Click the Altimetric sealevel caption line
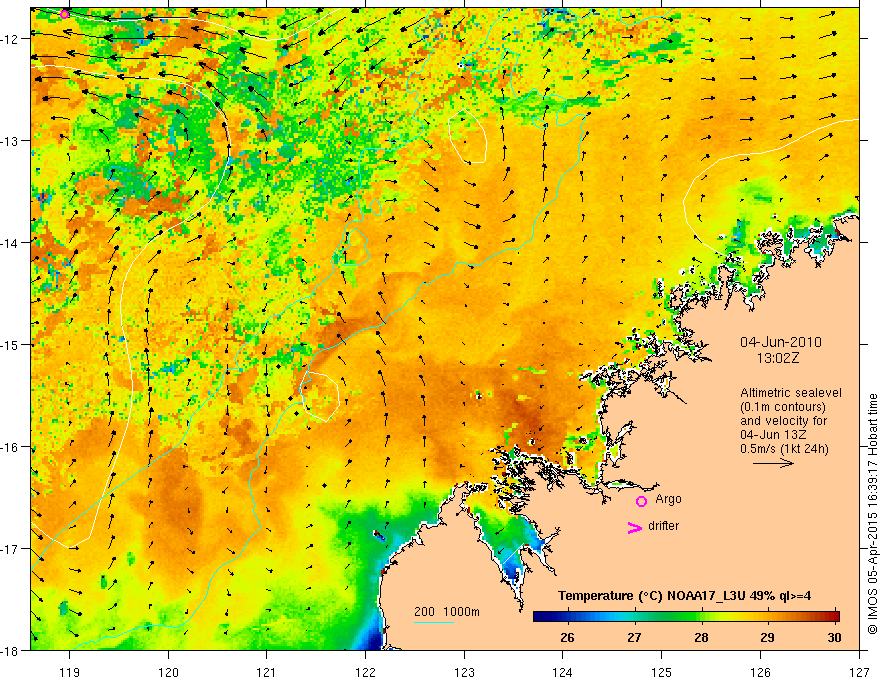The height and width of the screenshot is (680, 880). click(791, 393)
